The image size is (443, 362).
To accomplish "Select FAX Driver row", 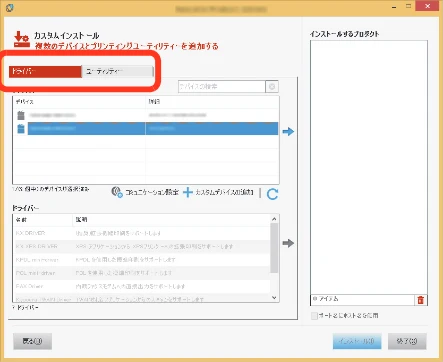I will pos(142,286).
